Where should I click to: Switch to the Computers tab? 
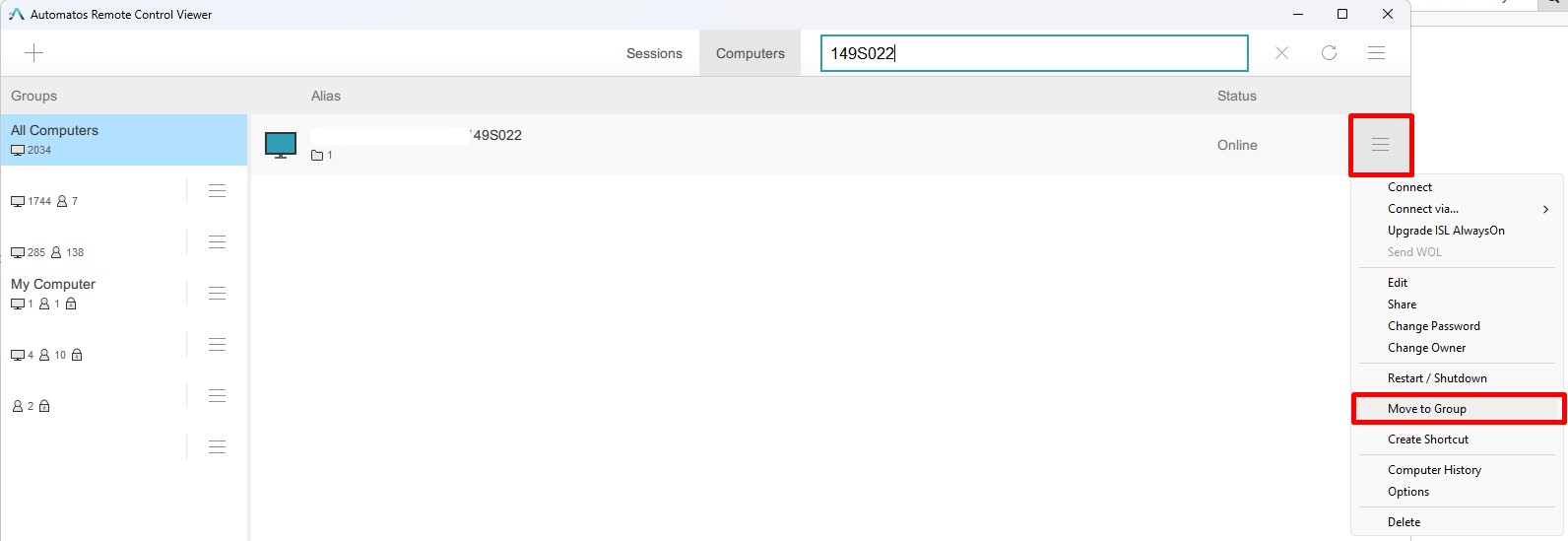pyautogui.click(x=750, y=53)
